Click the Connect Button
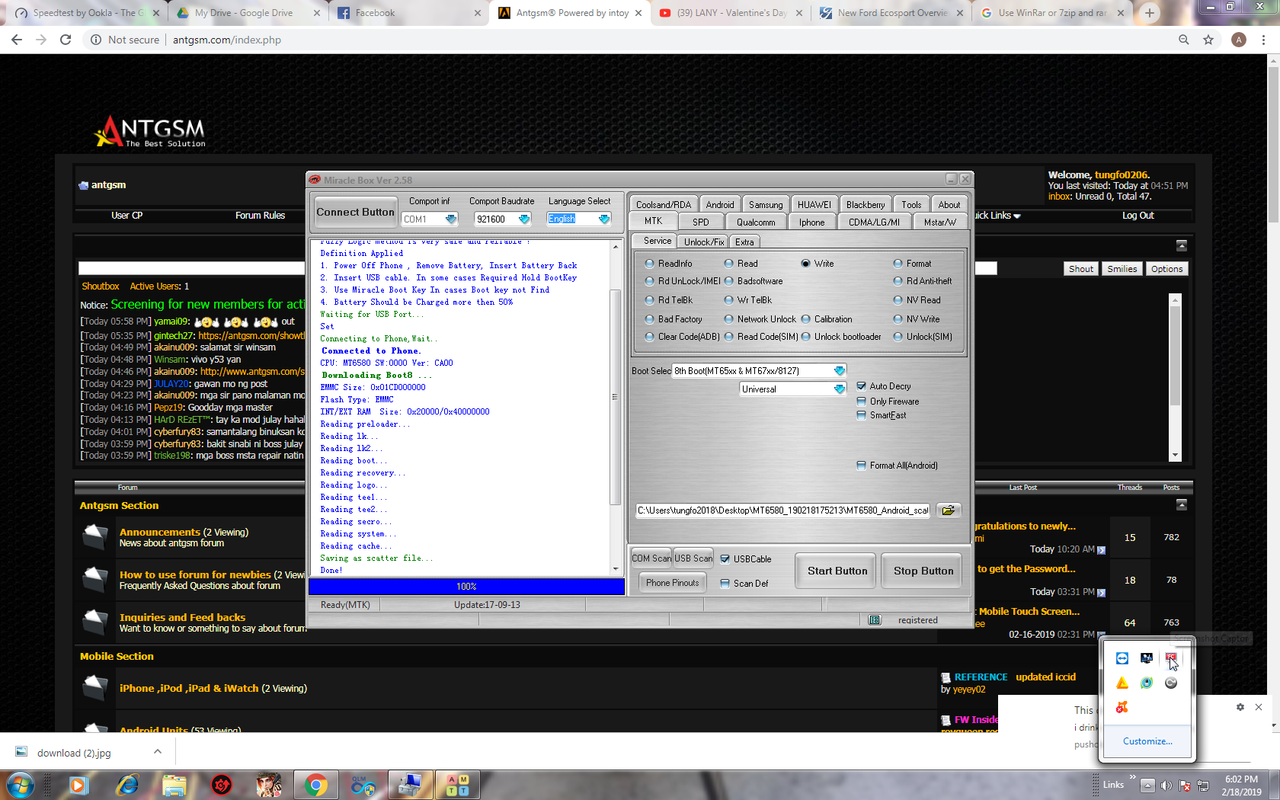The height and width of the screenshot is (800, 1280). (355, 212)
